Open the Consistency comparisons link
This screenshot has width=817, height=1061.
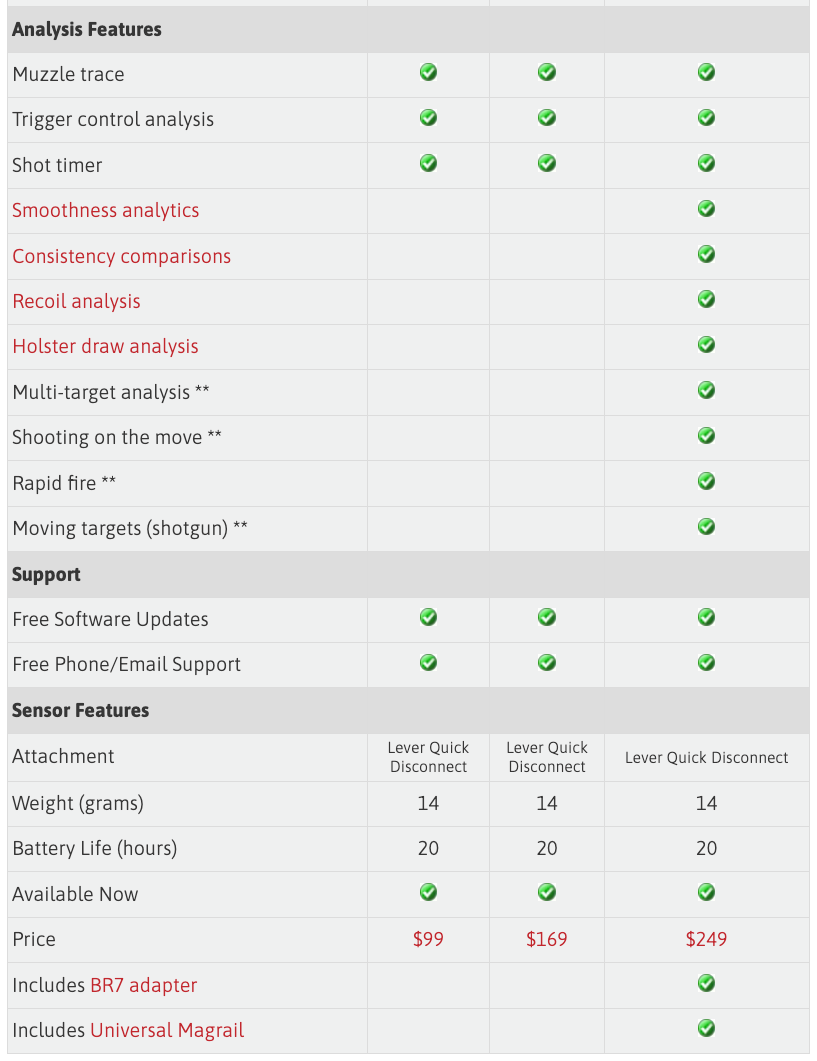click(121, 256)
